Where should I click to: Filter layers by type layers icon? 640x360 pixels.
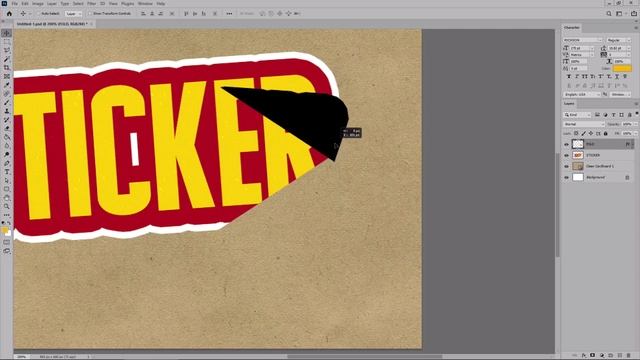pyautogui.click(x=613, y=115)
